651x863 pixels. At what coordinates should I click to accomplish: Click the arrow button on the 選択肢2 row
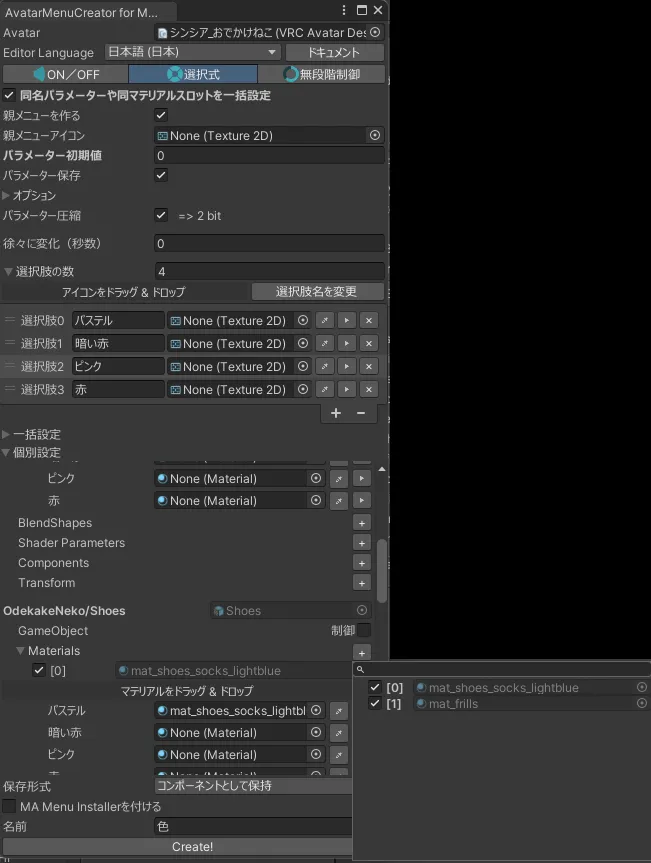[347, 366]
